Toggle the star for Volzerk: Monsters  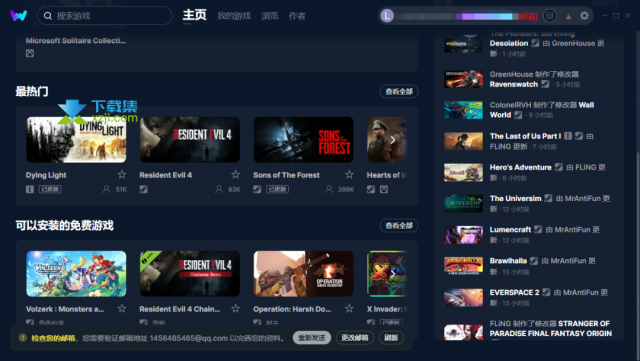pyautogui.click(x=122, y=309)
